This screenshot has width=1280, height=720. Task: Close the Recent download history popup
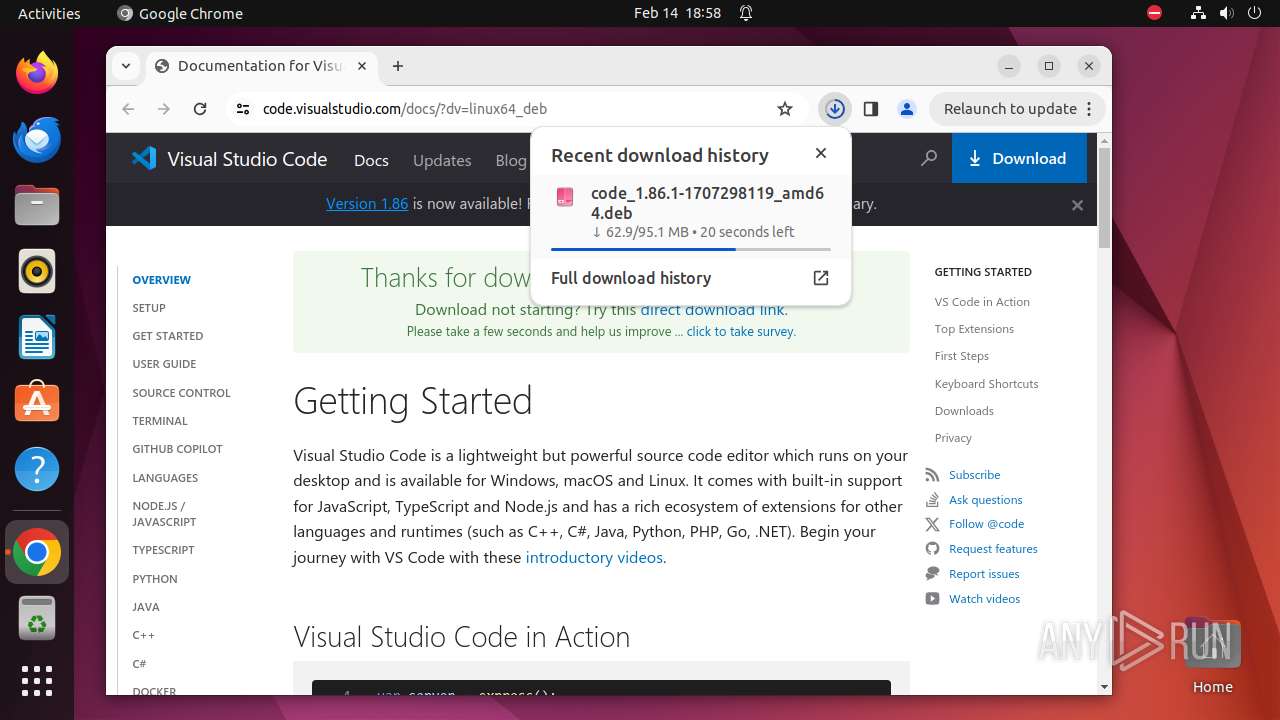pos(821,153)
